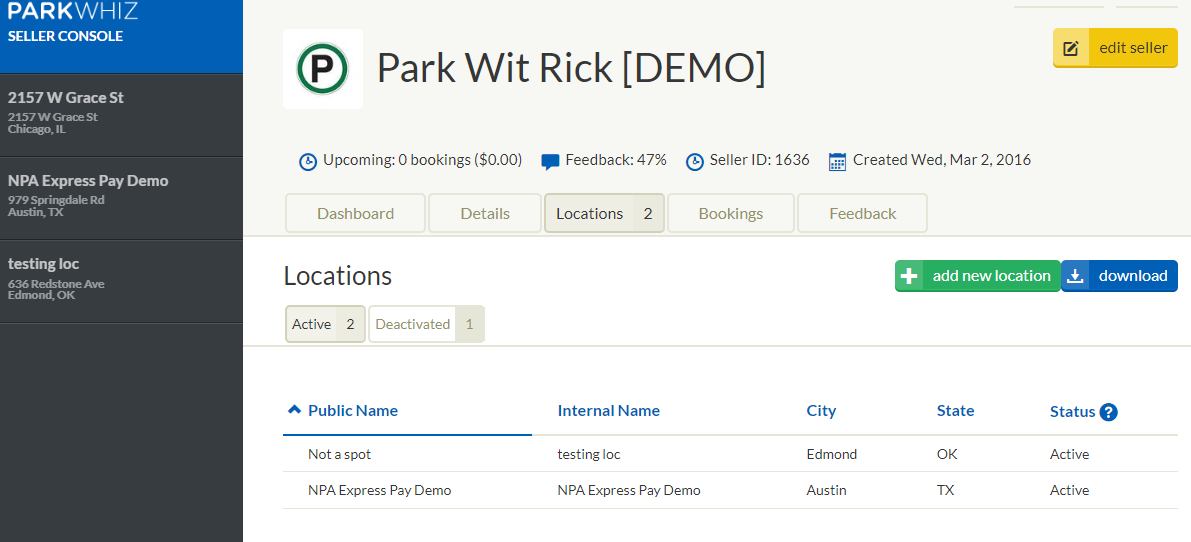Click Active status in Austin row
The width and height of the screenshot is (1191, 542).
coord(1069,490)
